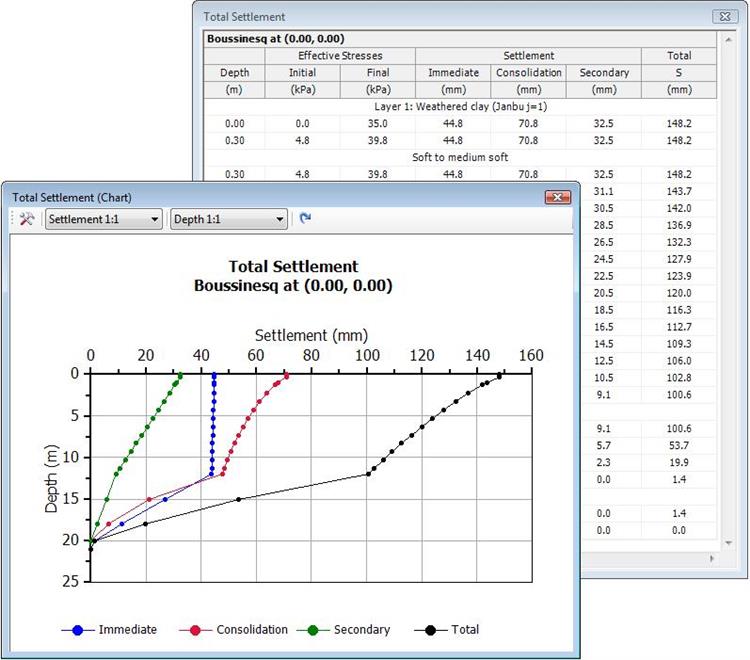750x660 pixels.
Task: Open the Depth 1:1 dropdown
Action: 229,219
